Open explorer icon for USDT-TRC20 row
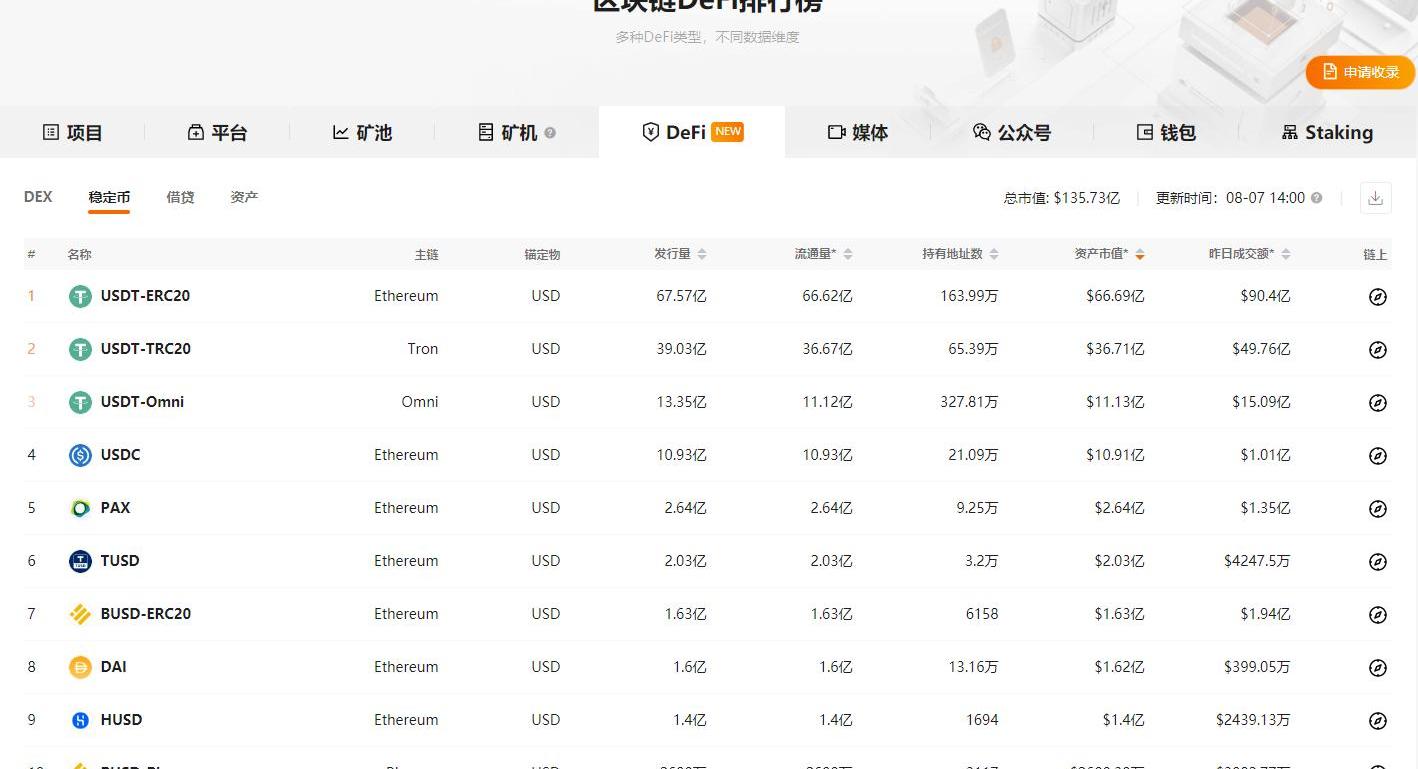The height and width of the screenshot is (769, 1418). [1377, 350]
